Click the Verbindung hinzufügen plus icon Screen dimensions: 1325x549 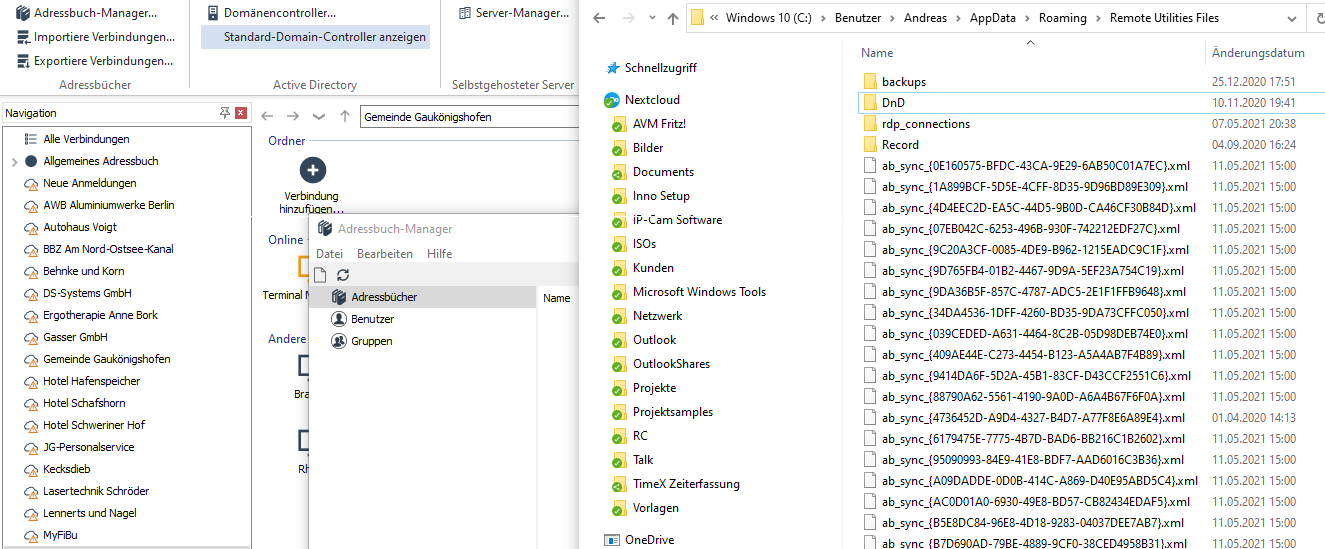[x=312, y=170]
